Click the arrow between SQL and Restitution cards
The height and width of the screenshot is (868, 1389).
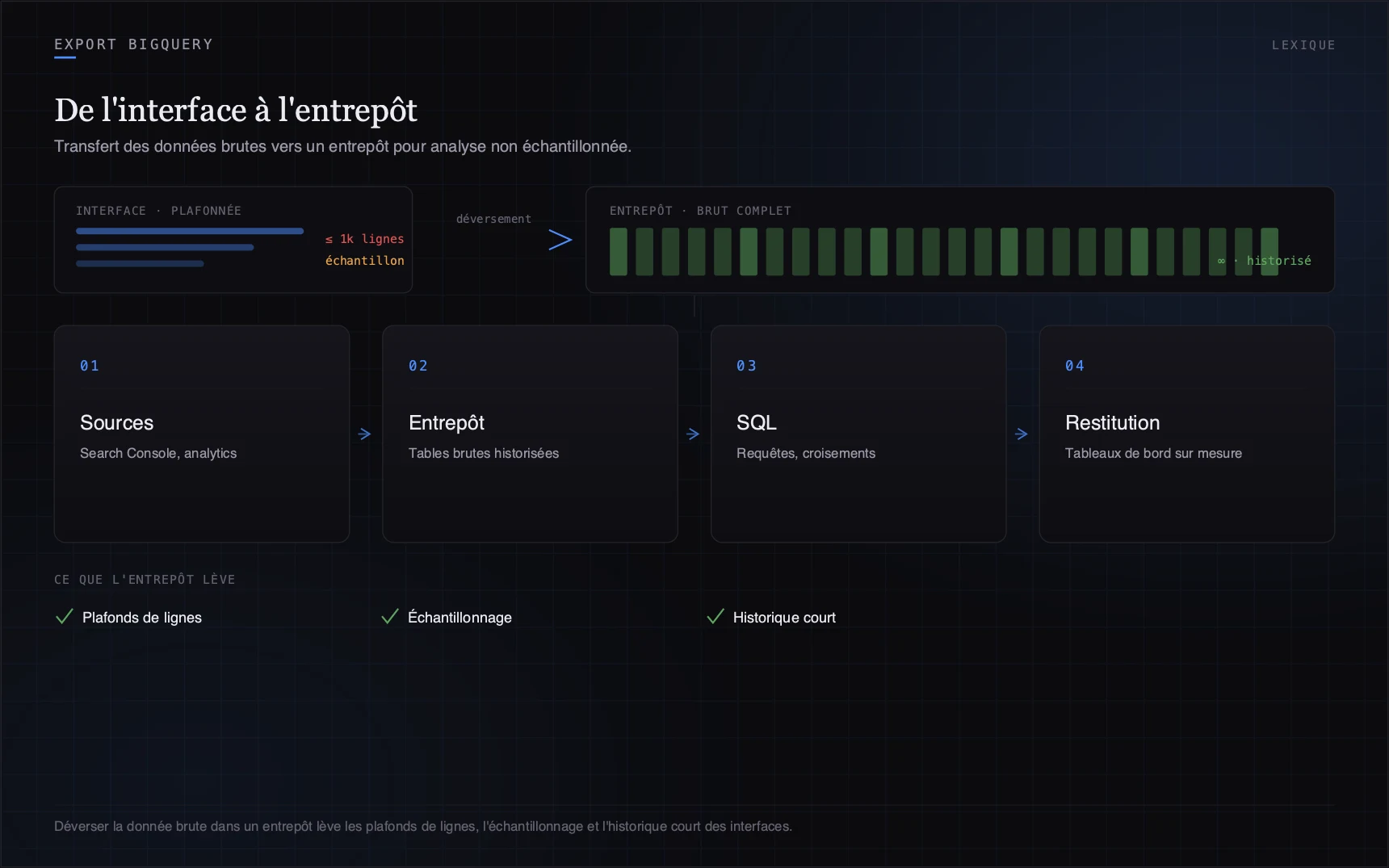[1022, 434]
